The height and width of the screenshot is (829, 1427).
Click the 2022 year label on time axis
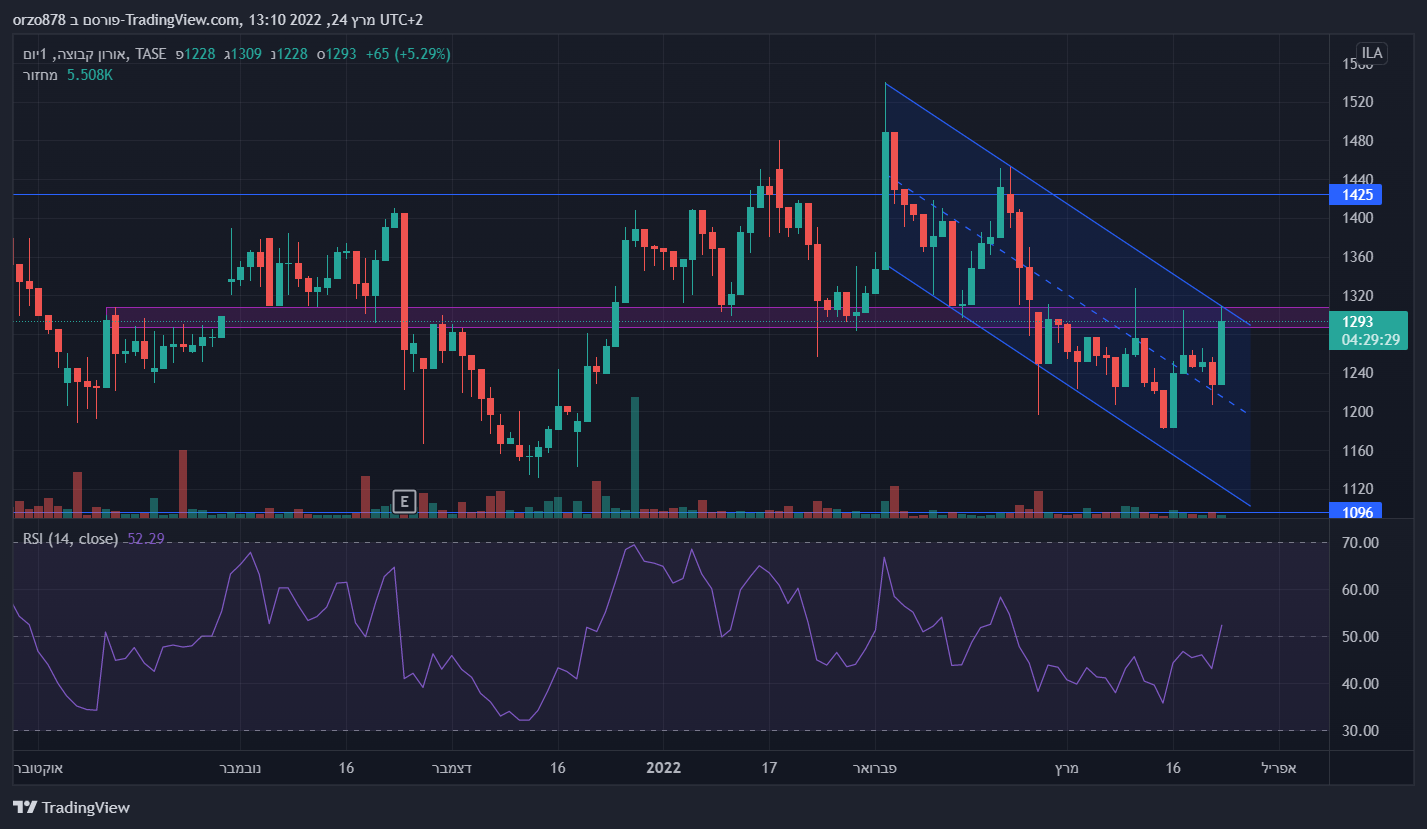point(664,767)
